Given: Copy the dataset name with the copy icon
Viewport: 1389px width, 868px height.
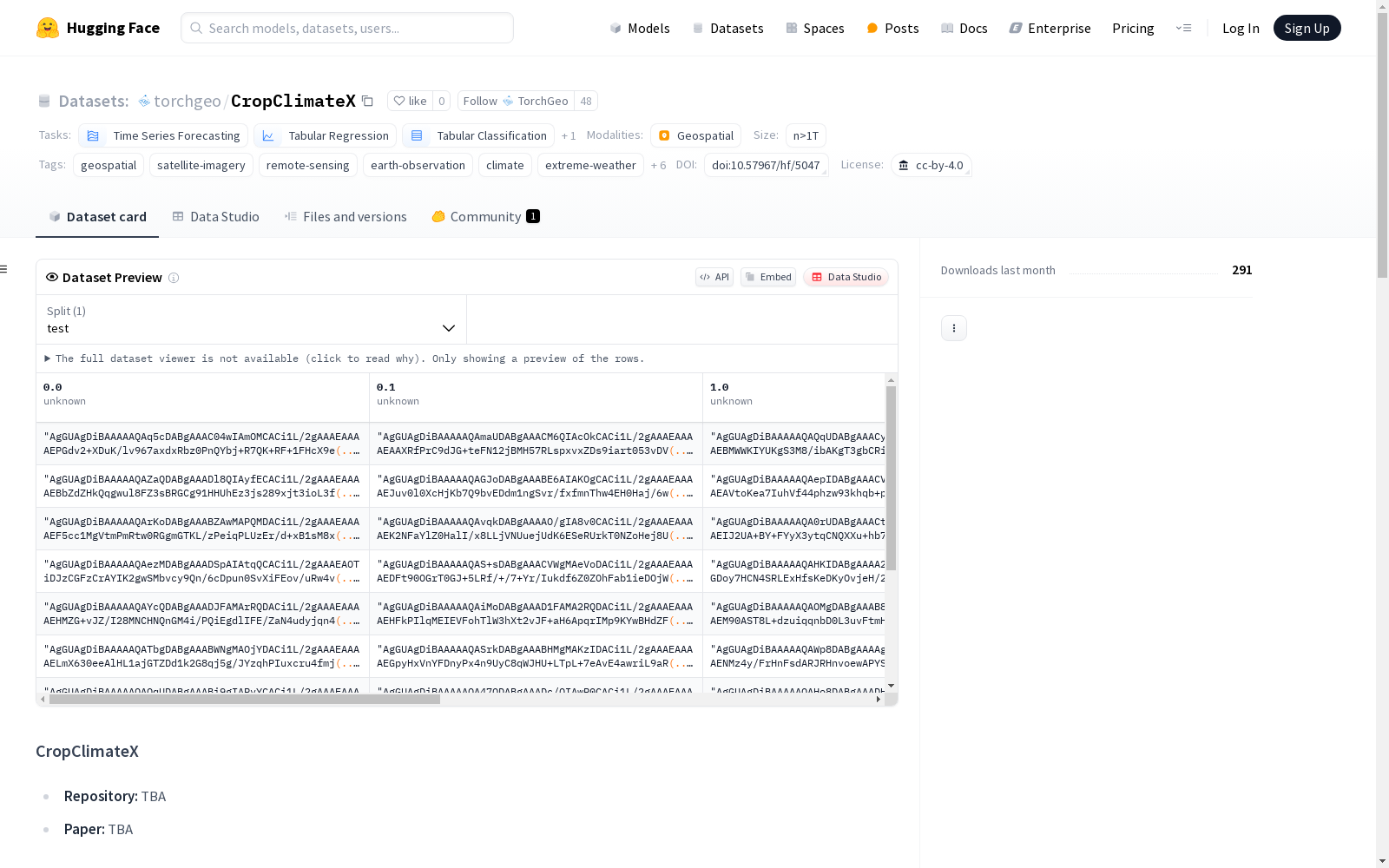Looking at the screenshot, I should coord(367,101).
